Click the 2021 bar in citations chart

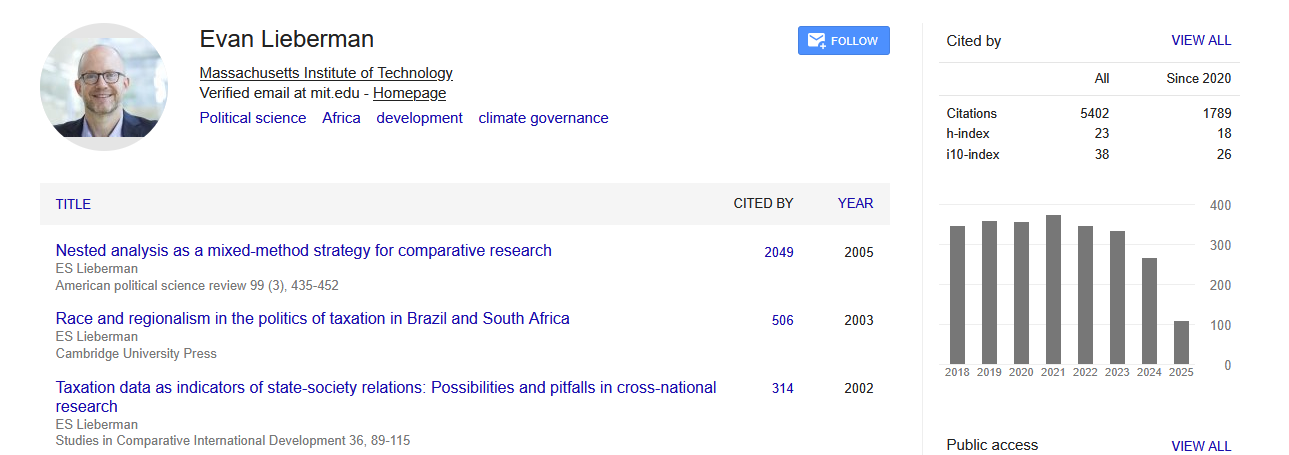(x=1053, y=289)
